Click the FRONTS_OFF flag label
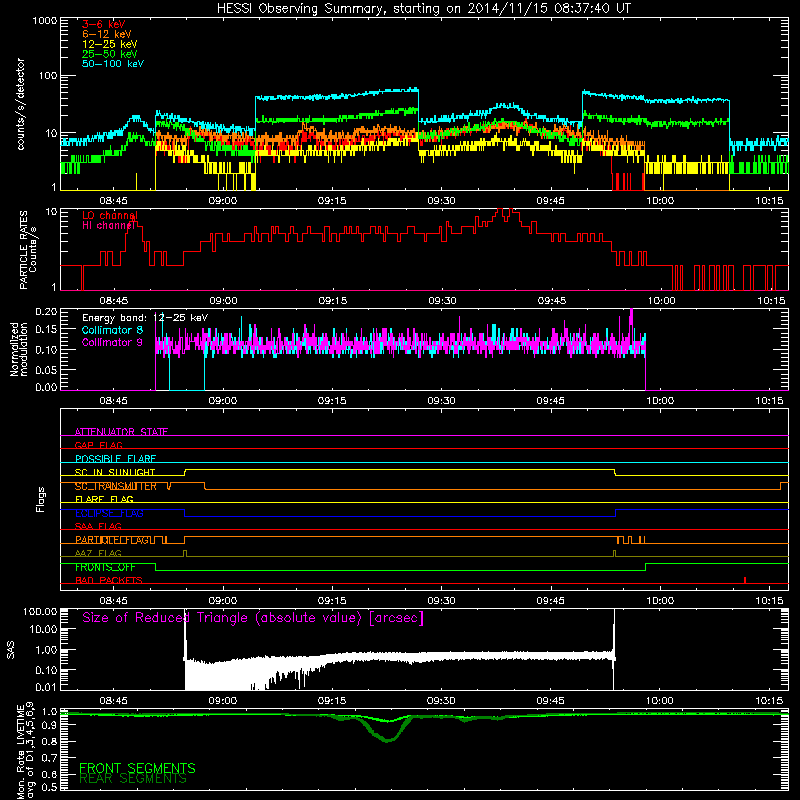Image resolution: width=800 pixels, height=800 pixels. tap(105, 567)
